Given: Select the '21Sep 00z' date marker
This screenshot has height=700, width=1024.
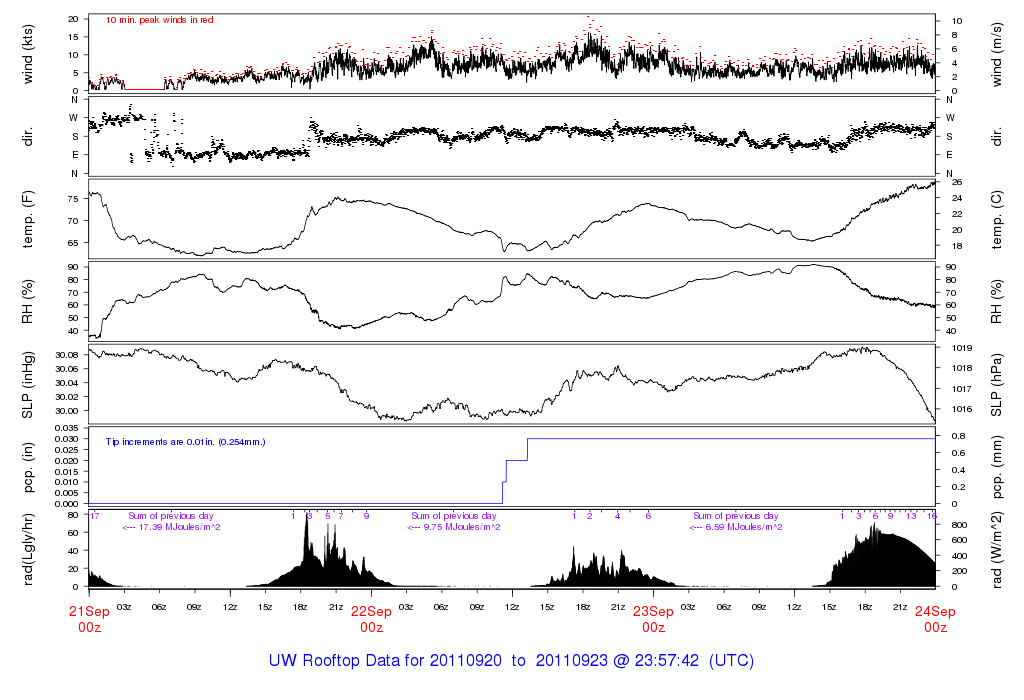Looking at the screenshot, I should click(x=89, y=619).
